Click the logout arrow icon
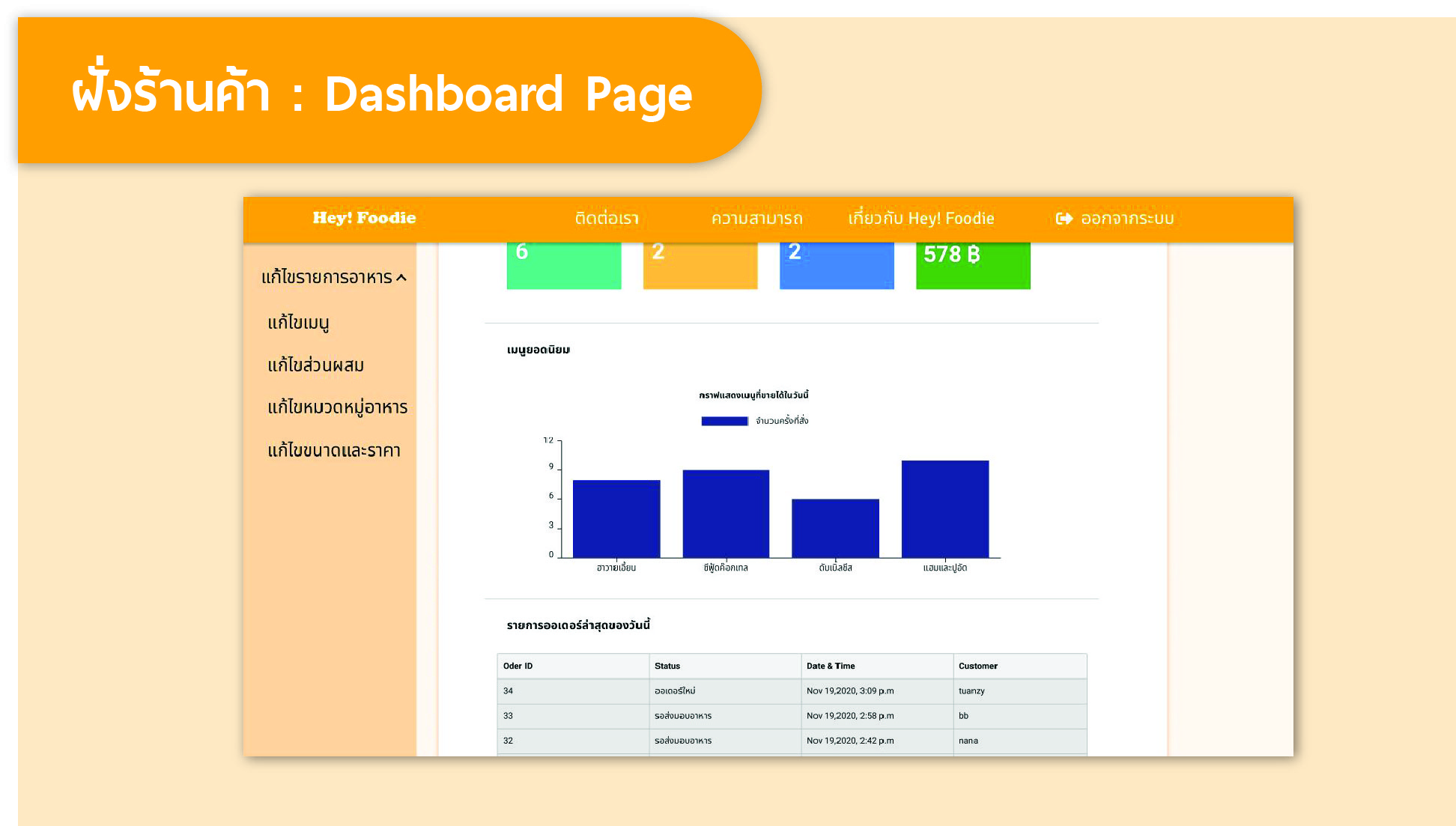The image size is (1456, 826). coord(1064,219)
